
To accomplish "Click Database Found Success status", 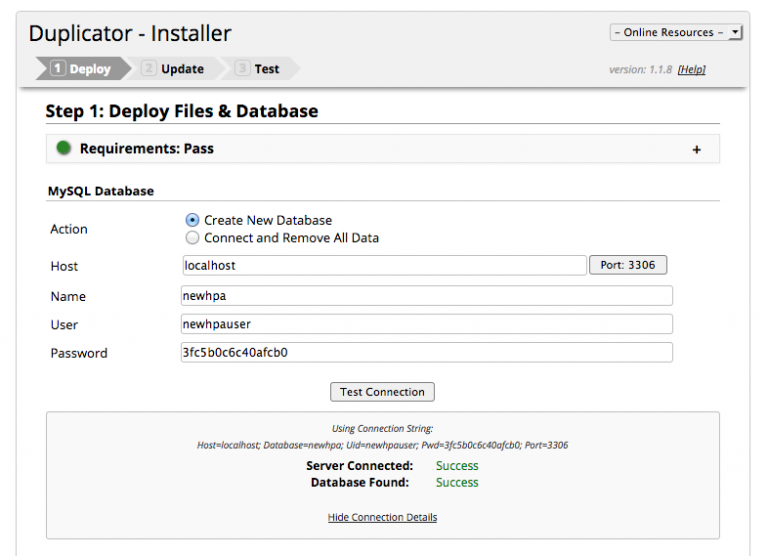I will tap(457, 483).
